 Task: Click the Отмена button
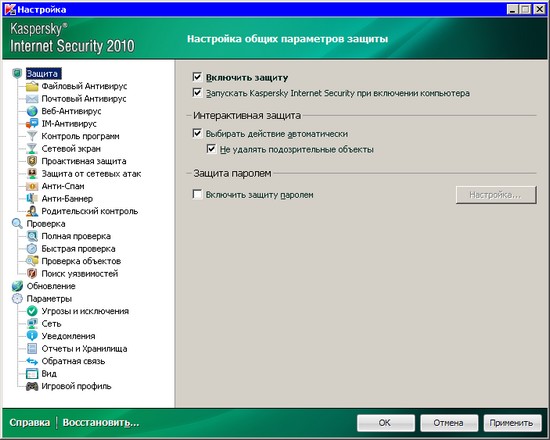pos(449,423)
